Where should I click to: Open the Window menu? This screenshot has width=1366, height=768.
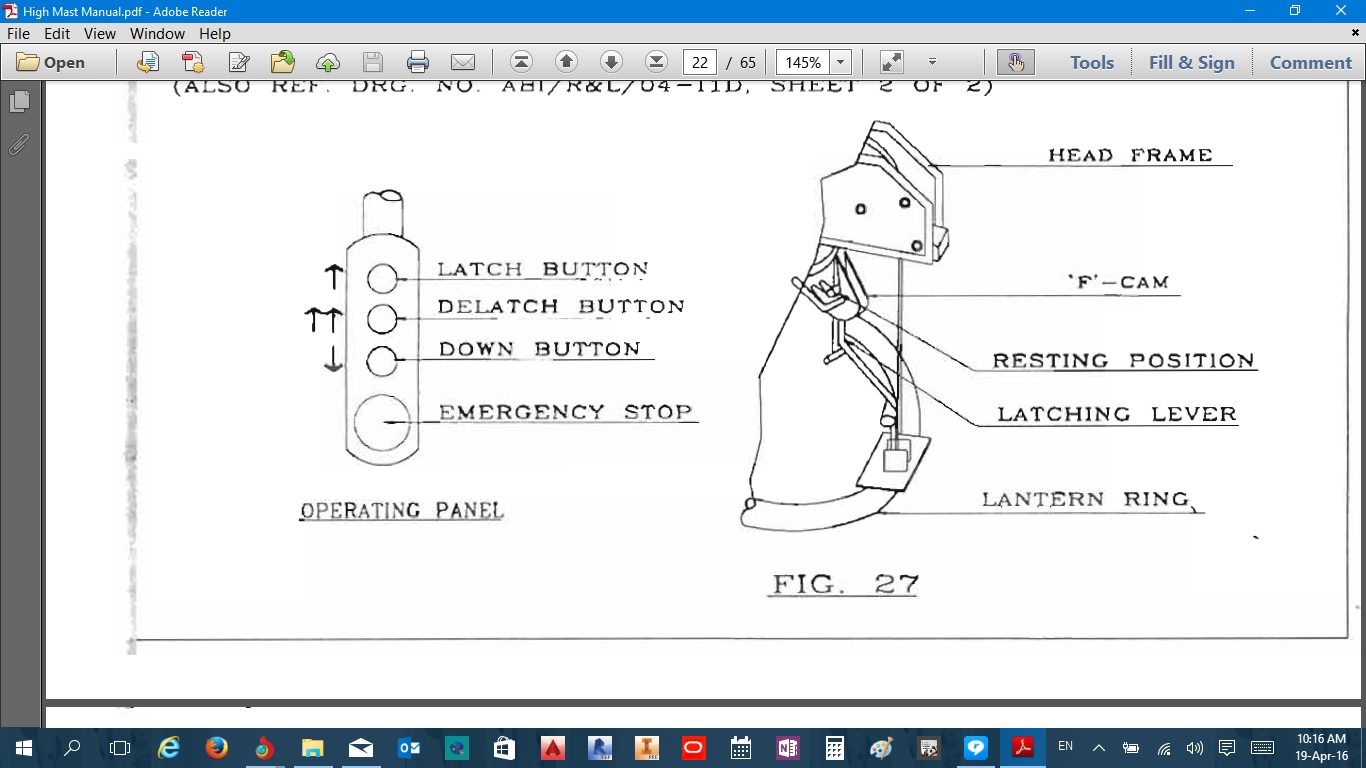point(157,33)
